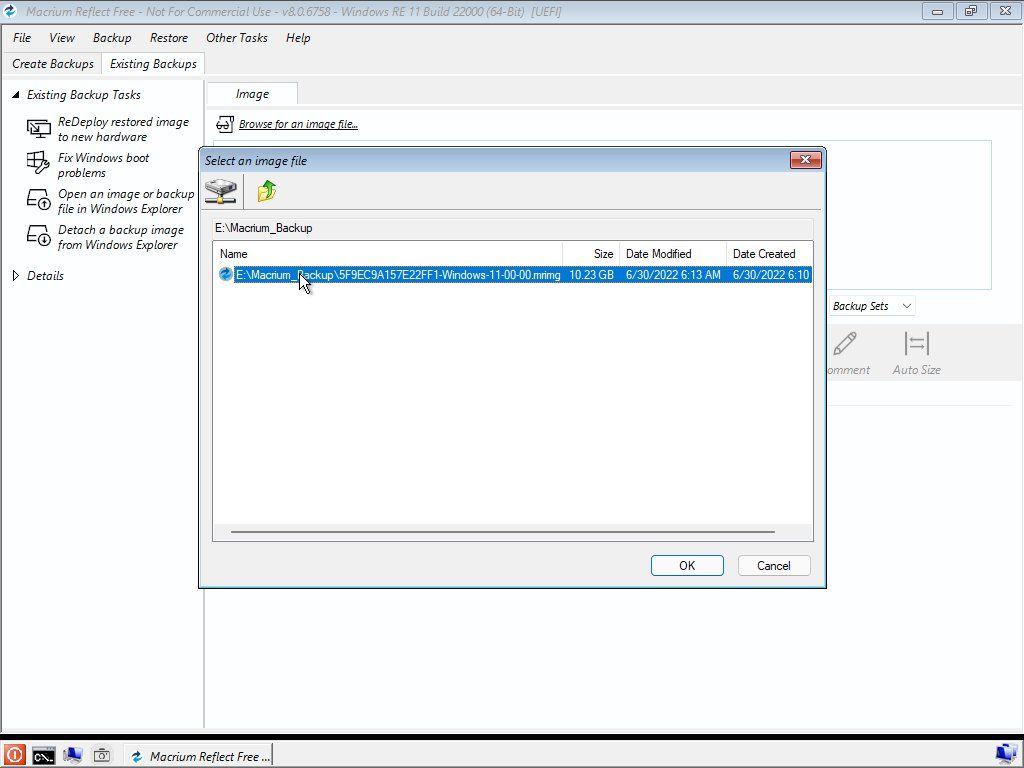This screenshot has height=768, width=1024.
Task: Select the Windows-11-00-00.mrimg file name
Action: pyautogui.click(x=398, y=275)
